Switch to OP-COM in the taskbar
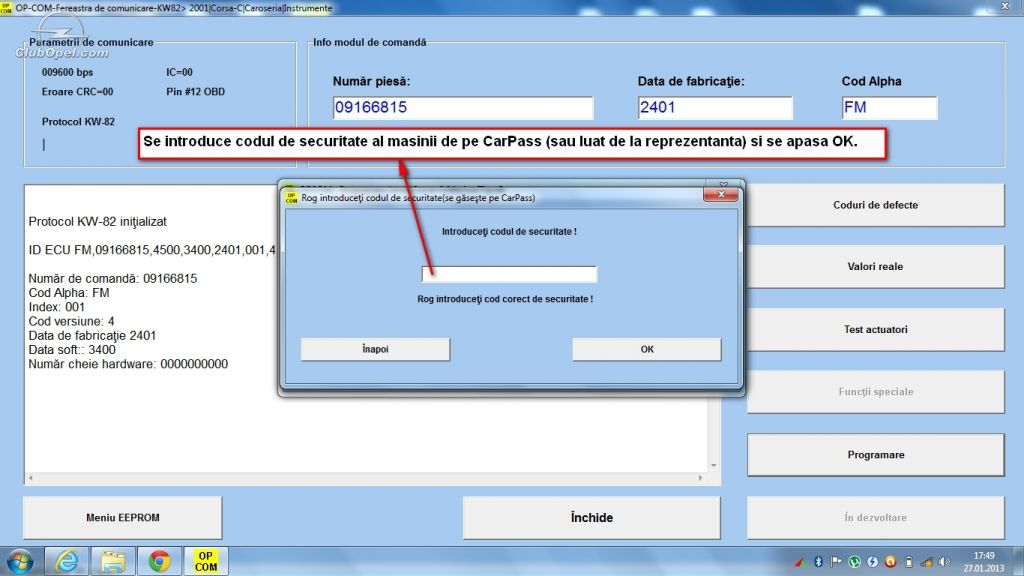1024x576 pixels. click(206, 562)
